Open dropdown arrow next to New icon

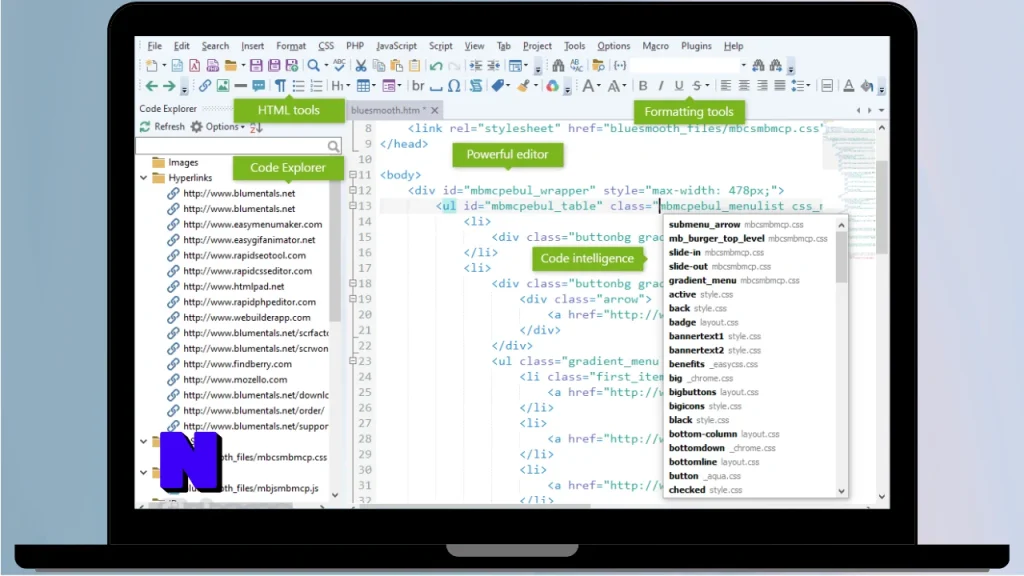(164, 65)
